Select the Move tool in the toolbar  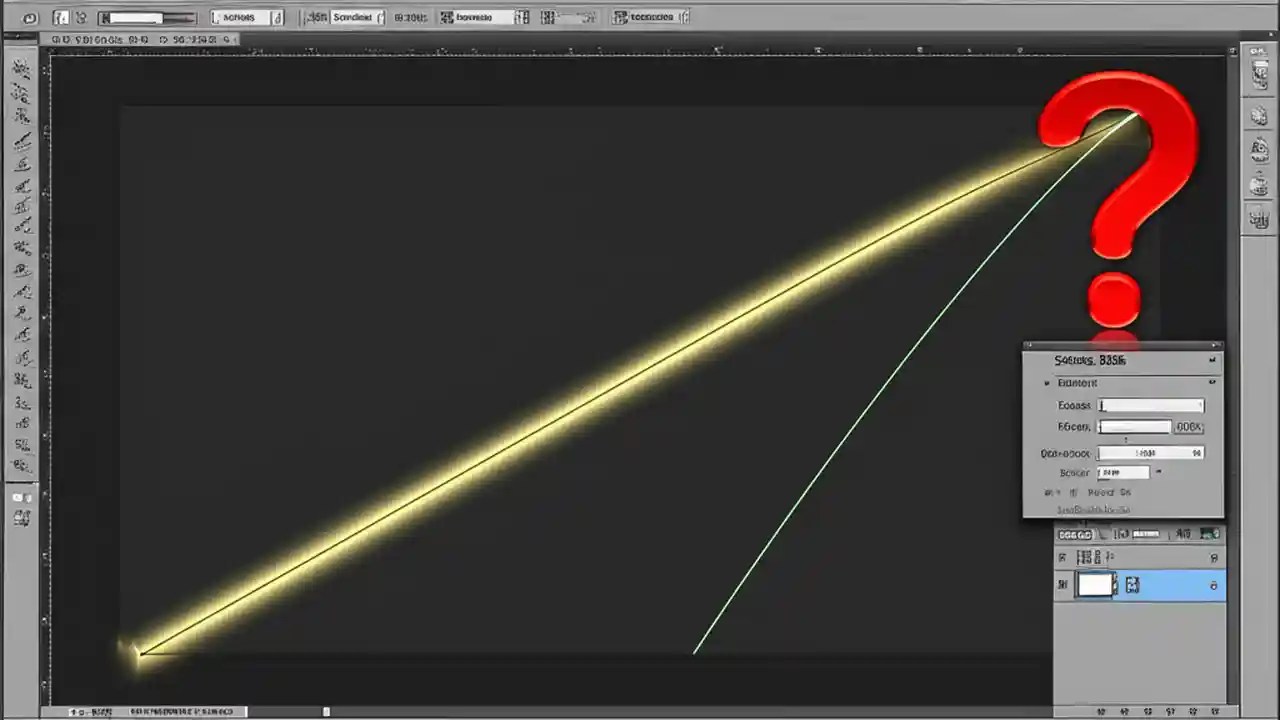[22, 68]
